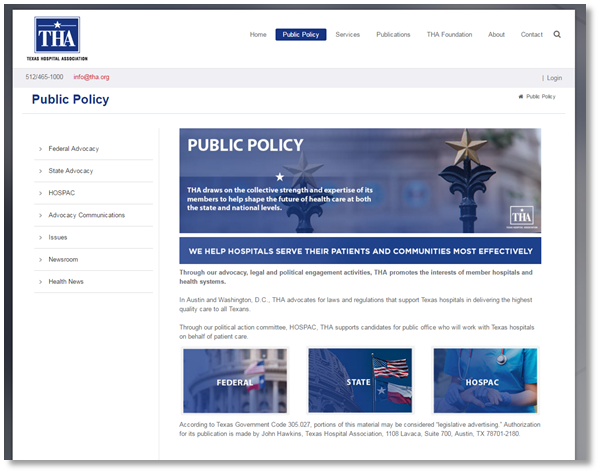Click the chevron beside Federal Advocacy
This screenshot has width=599, height=473.
point(40,149)
